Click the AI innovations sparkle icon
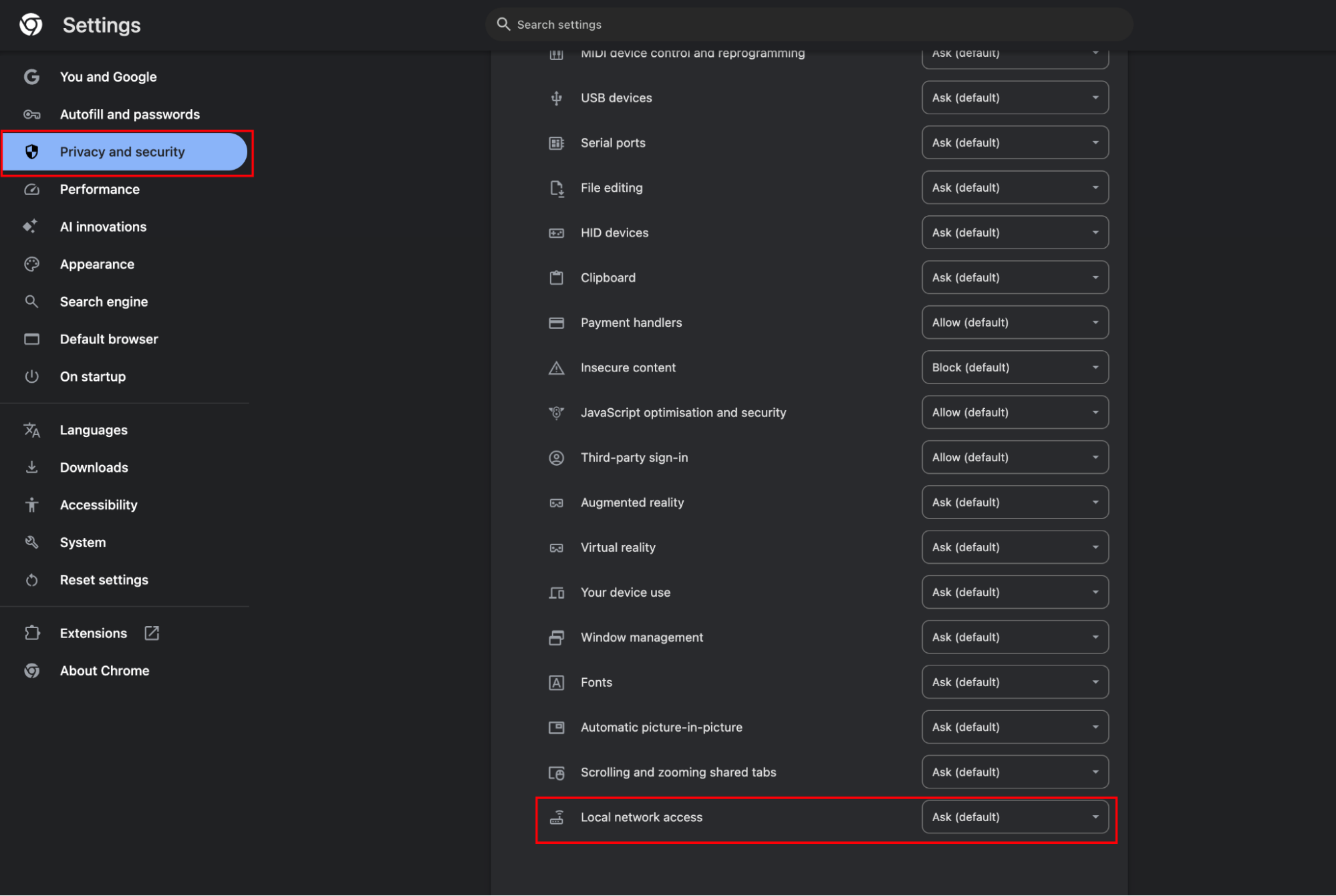 30,227
